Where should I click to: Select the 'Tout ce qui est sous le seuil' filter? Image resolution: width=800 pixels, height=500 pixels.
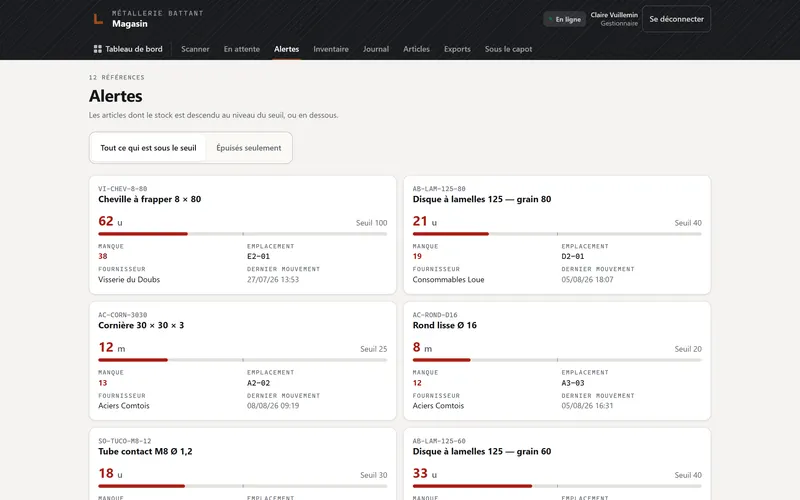tap(148, 148)
